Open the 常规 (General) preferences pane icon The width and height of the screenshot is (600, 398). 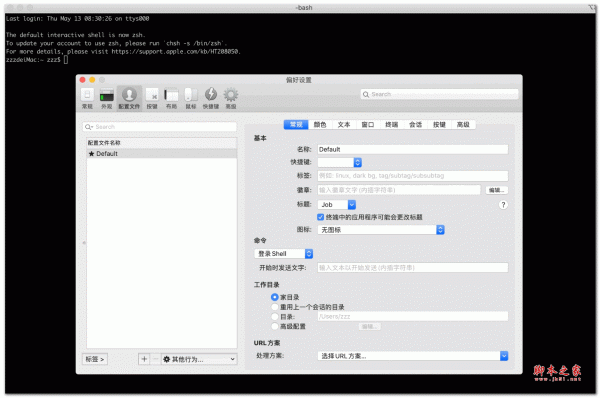[87, 98]
